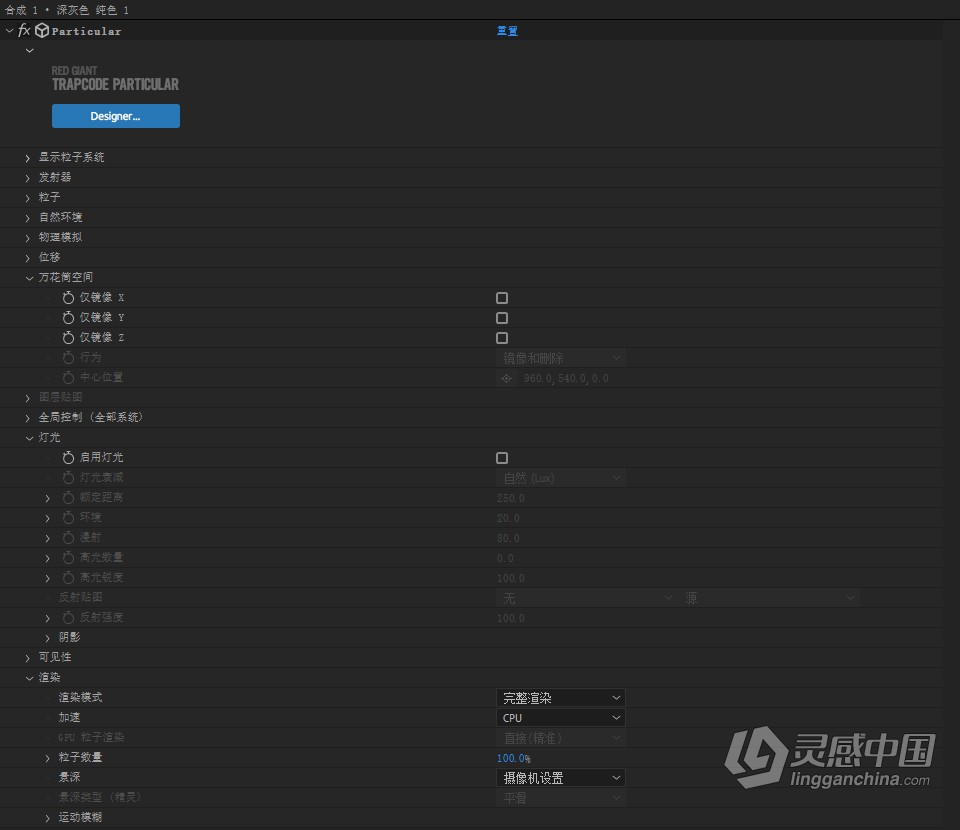The width and height of the screenshot is (960, 830).
Task: Expand the 阴影 subsection
Action: pyautogui.click(x=48, y=638)
